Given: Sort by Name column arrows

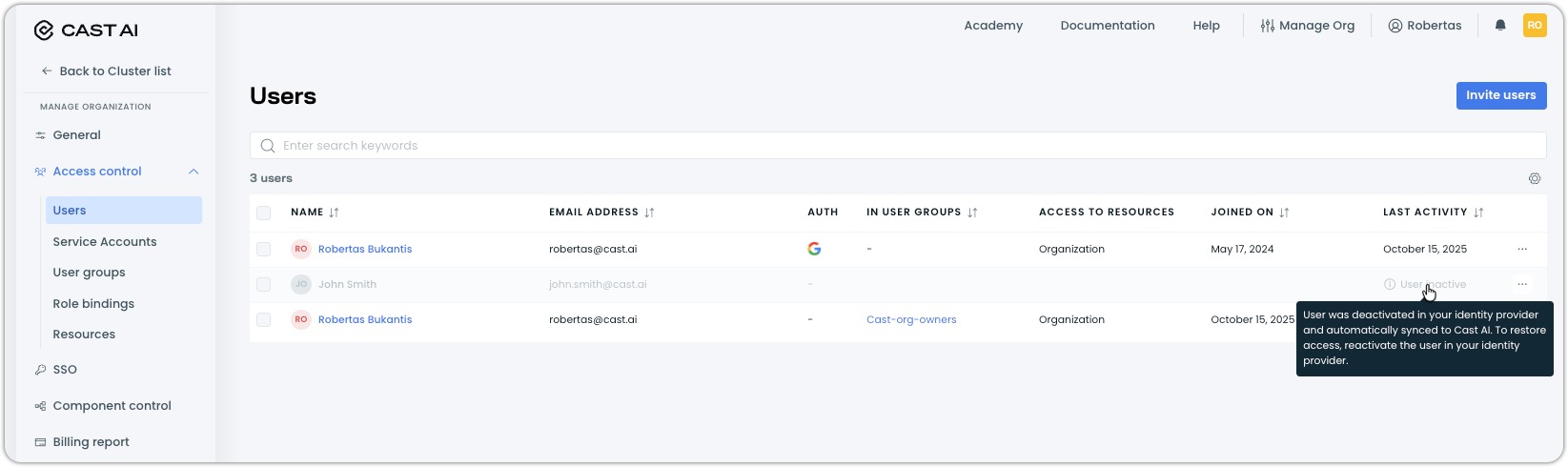Looking at the screenshot, I should click(334, 213).
